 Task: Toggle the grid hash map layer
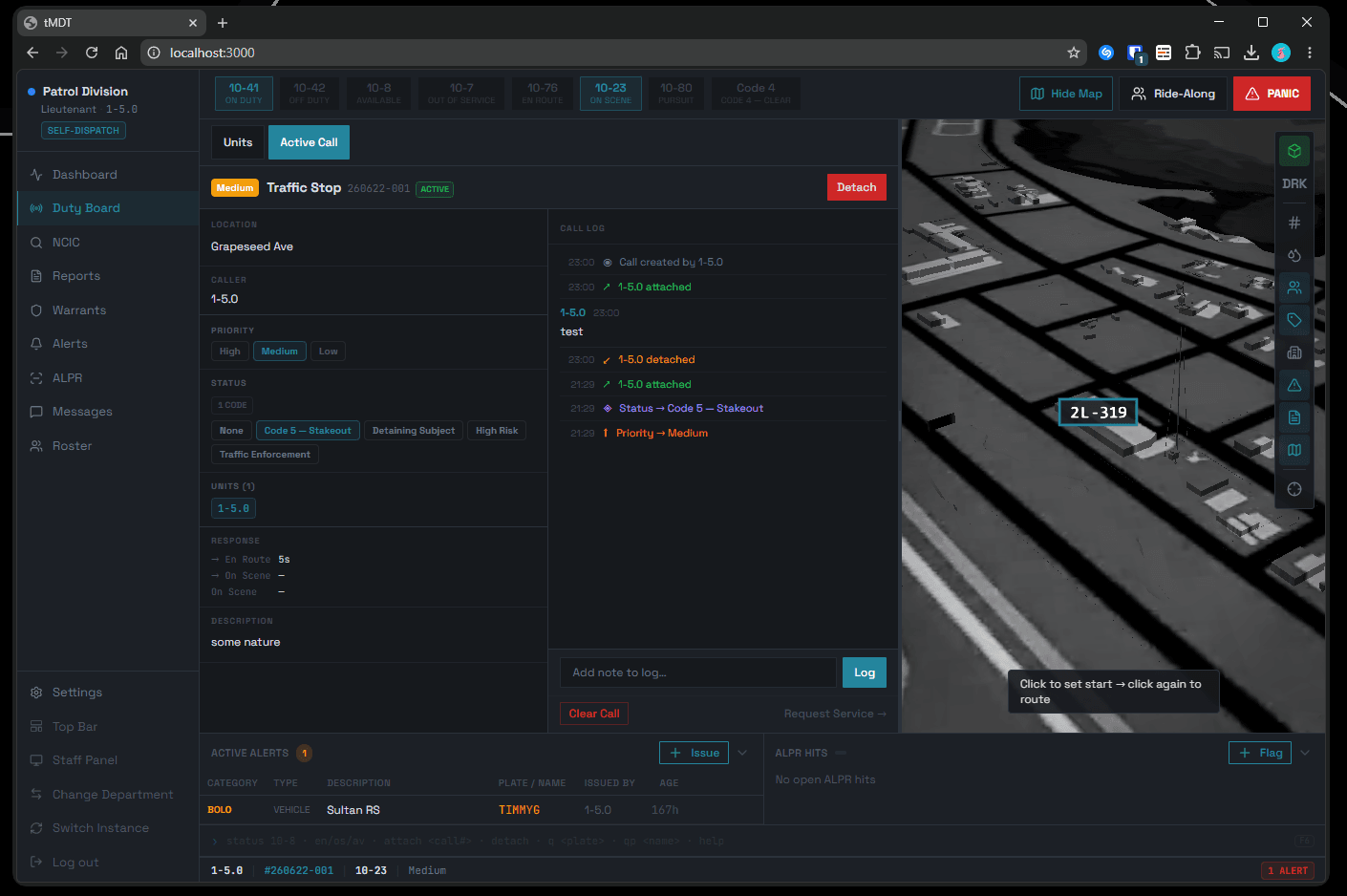click(1294, 223)
